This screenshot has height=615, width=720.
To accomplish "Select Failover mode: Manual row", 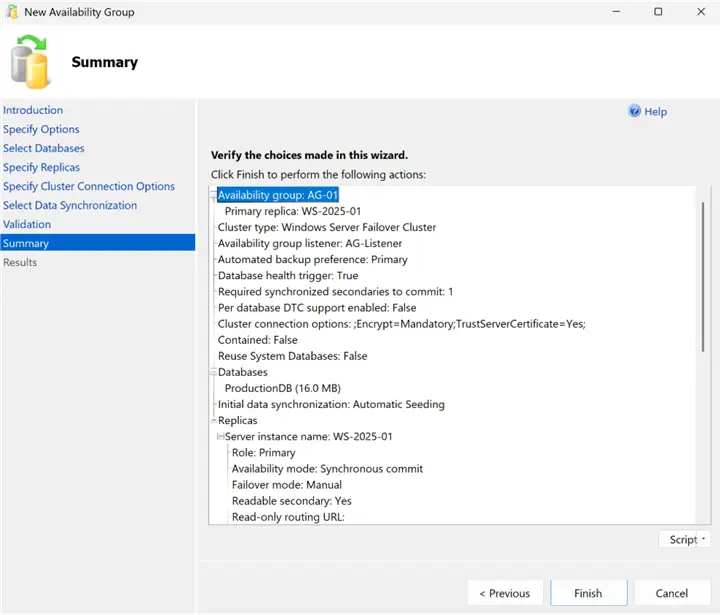I will [x=287, y=485].
